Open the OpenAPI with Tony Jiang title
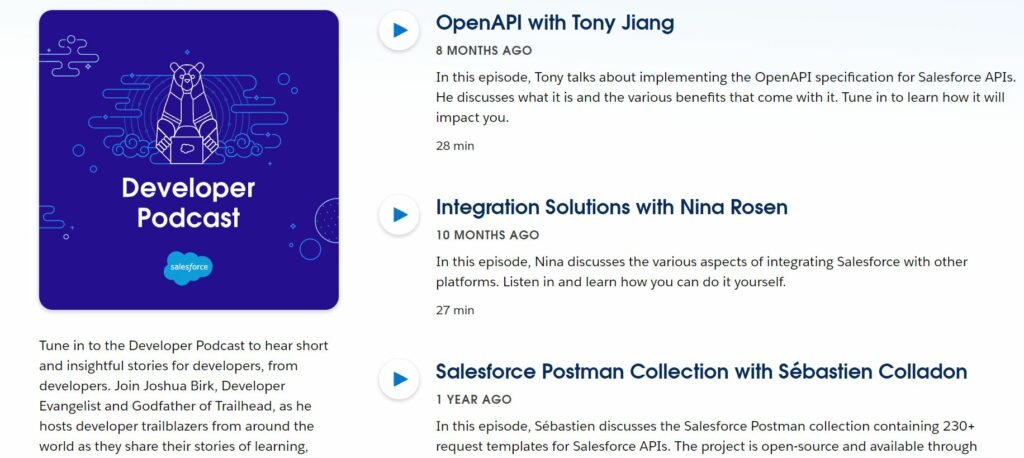The width and height of the screenshot is (1024, 458). (x=554, y=24)
